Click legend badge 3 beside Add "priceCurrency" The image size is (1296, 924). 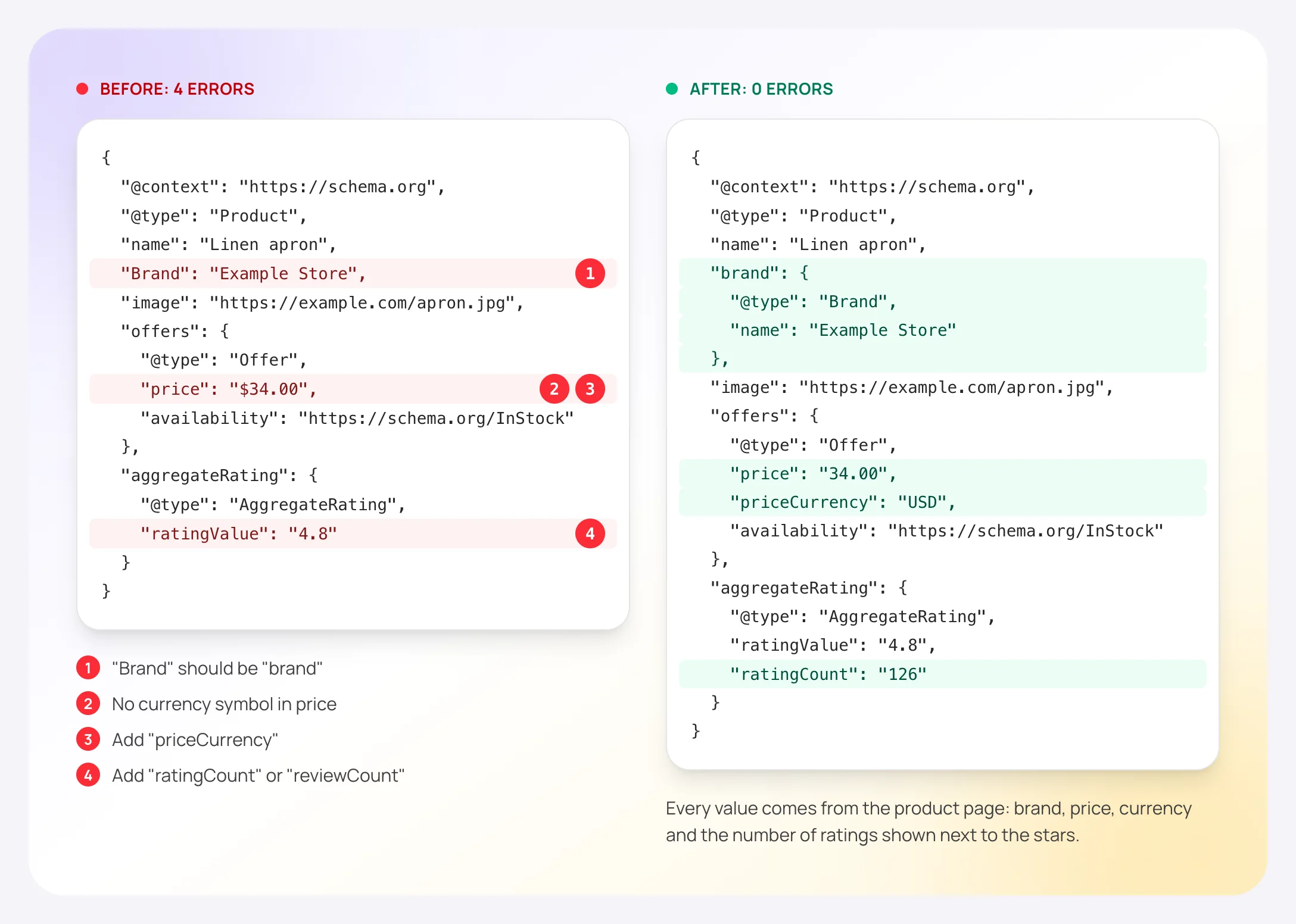coord(88,739)
